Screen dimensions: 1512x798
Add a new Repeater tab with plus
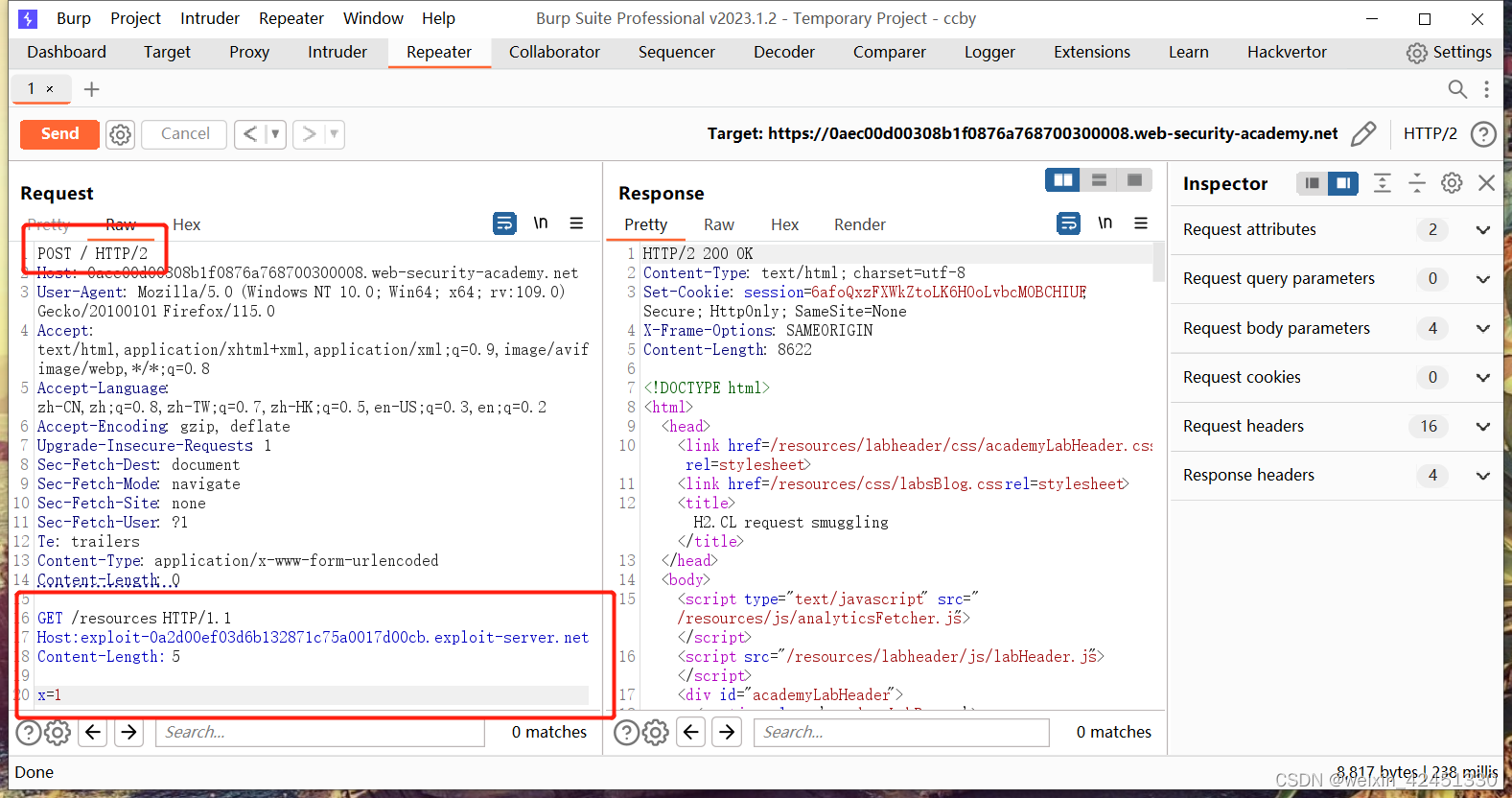(x=92, y=89)
